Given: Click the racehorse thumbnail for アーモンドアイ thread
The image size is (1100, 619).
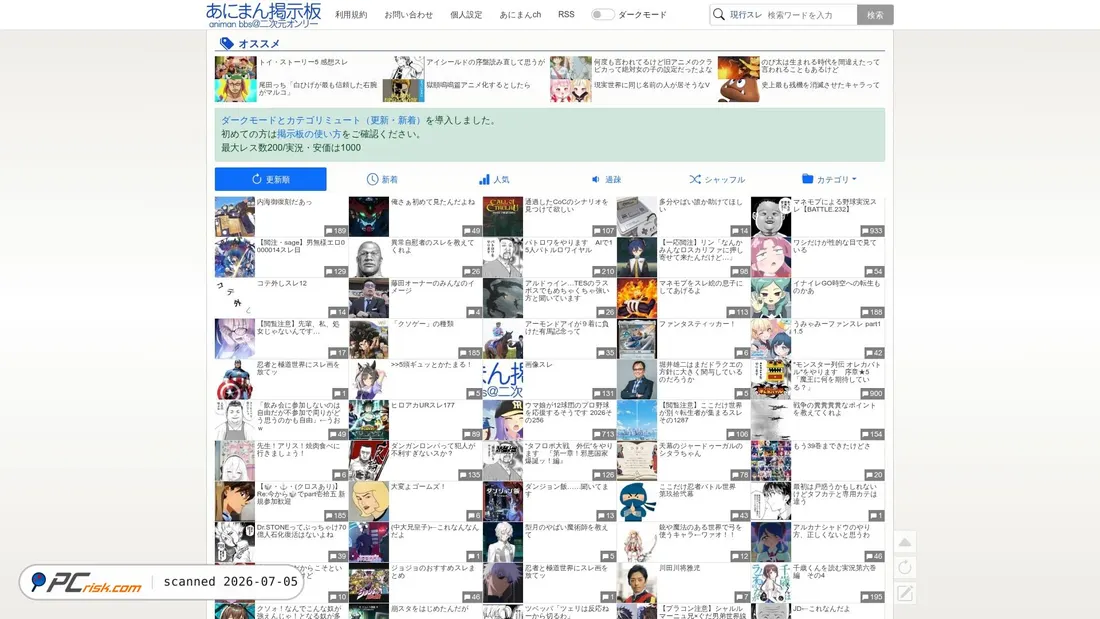Looking at the screenshot, I should point(502,339).
